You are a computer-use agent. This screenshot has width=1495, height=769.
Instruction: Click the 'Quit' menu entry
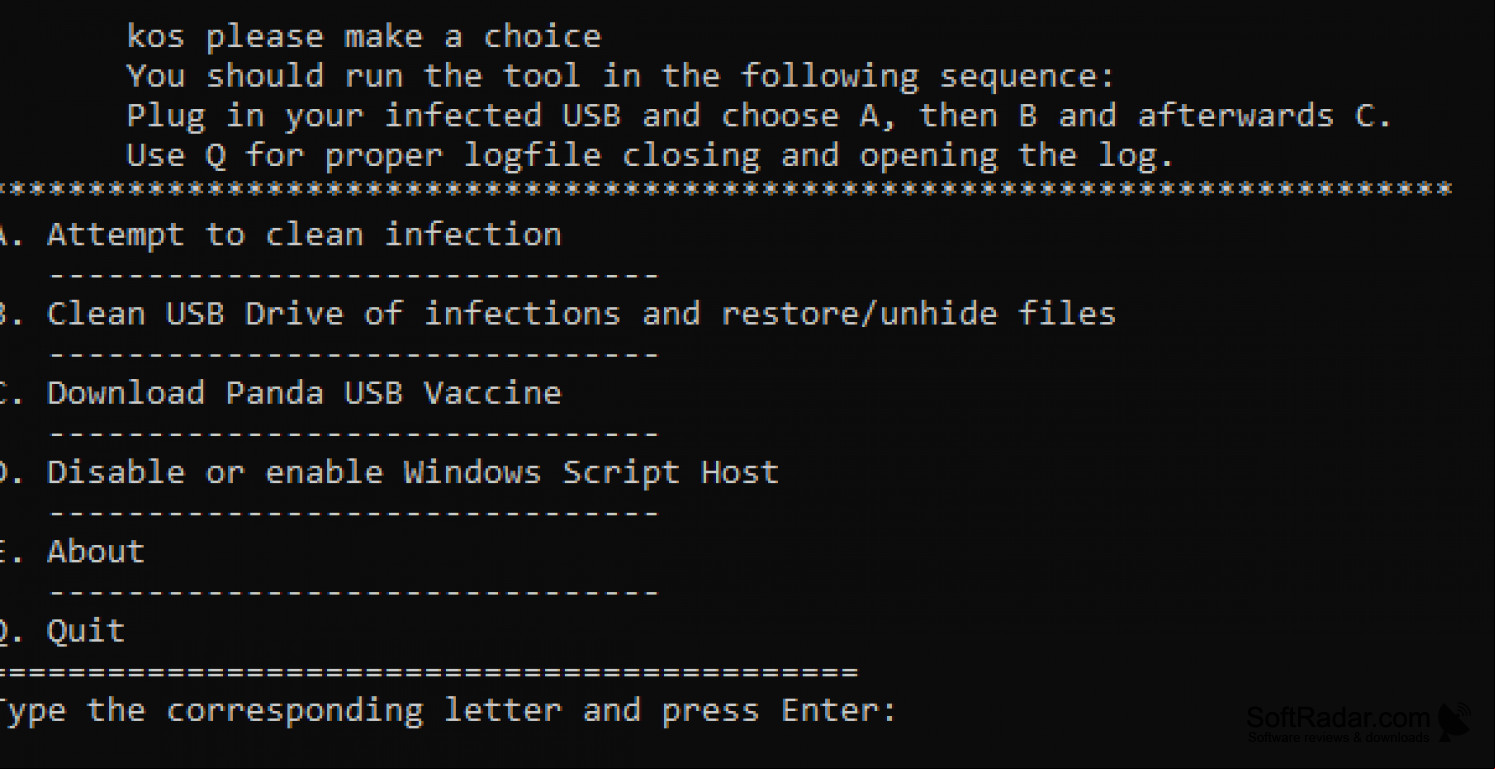pos(62,631)
